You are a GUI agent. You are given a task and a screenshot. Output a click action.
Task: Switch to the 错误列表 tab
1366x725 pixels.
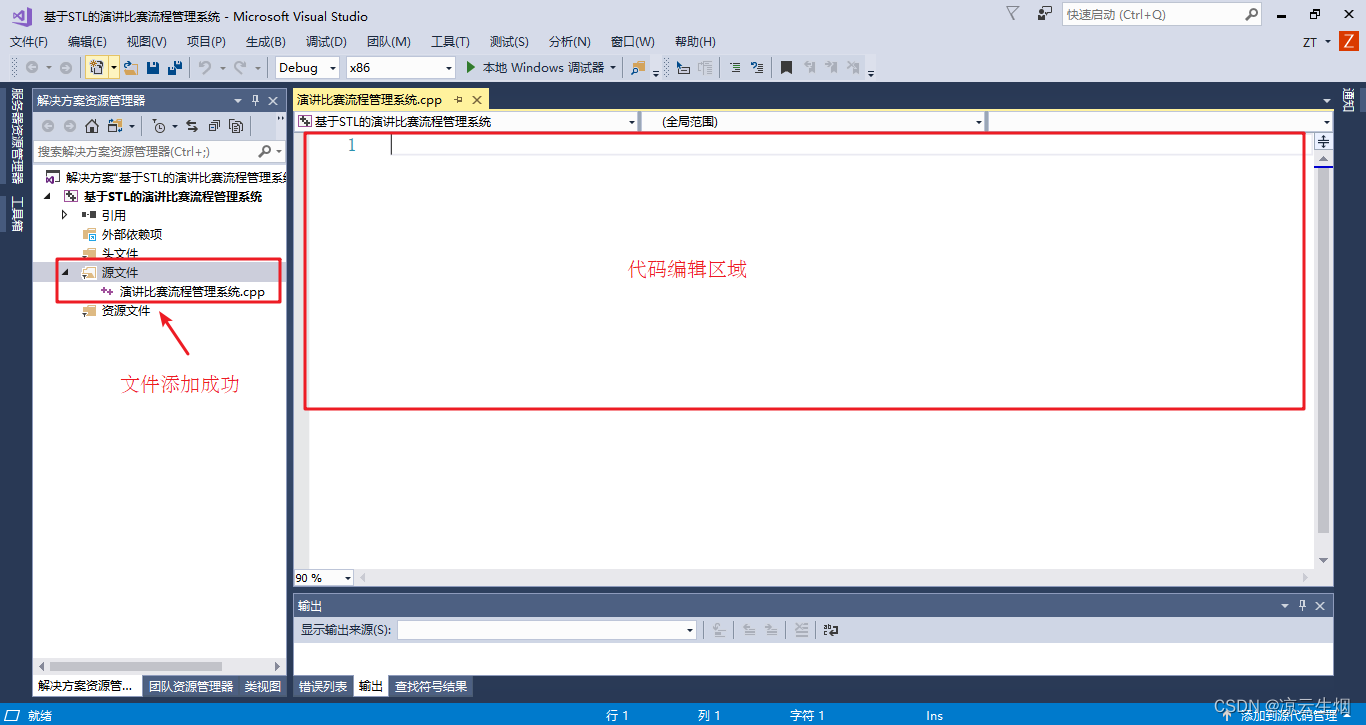322,686
